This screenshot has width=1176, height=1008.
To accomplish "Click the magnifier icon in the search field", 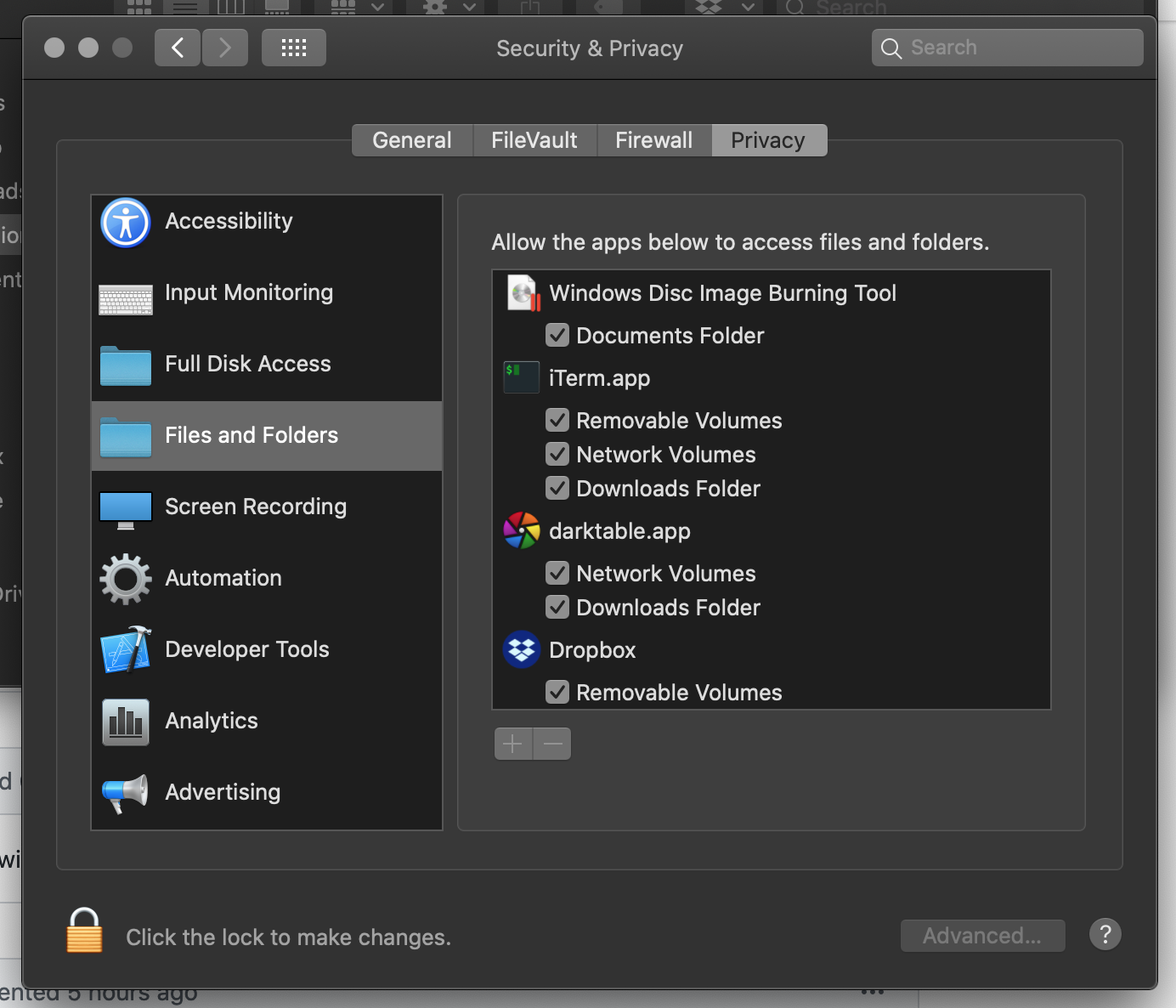I will 890,48.
